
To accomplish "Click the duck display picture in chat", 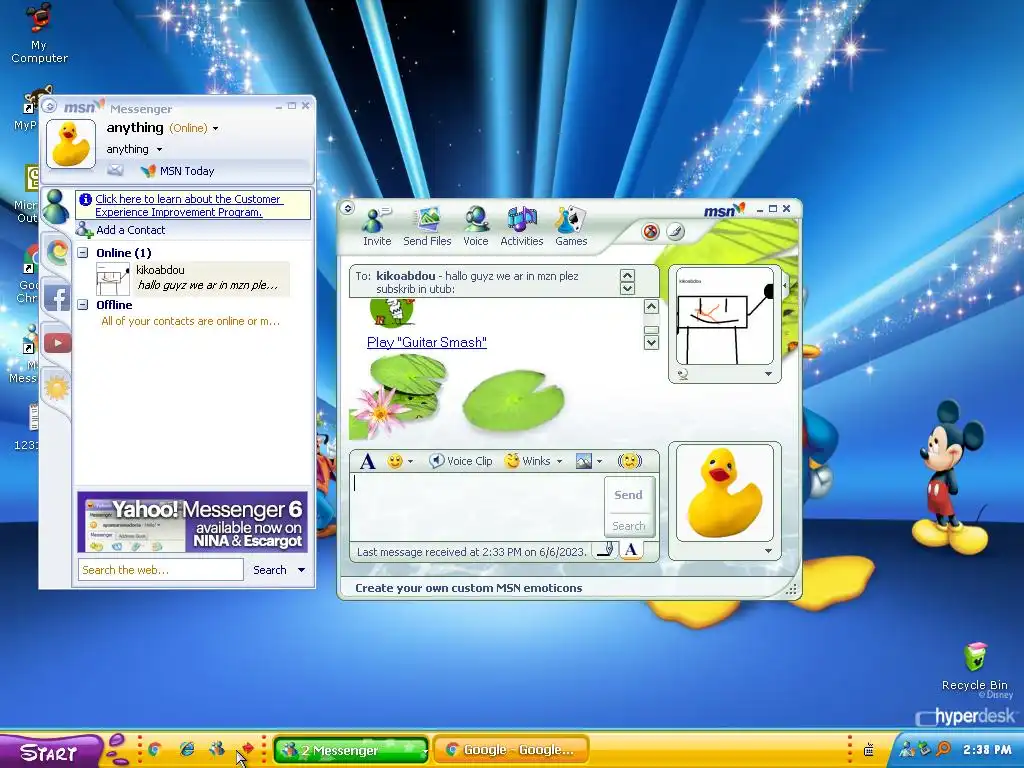I will pos(724,493).
